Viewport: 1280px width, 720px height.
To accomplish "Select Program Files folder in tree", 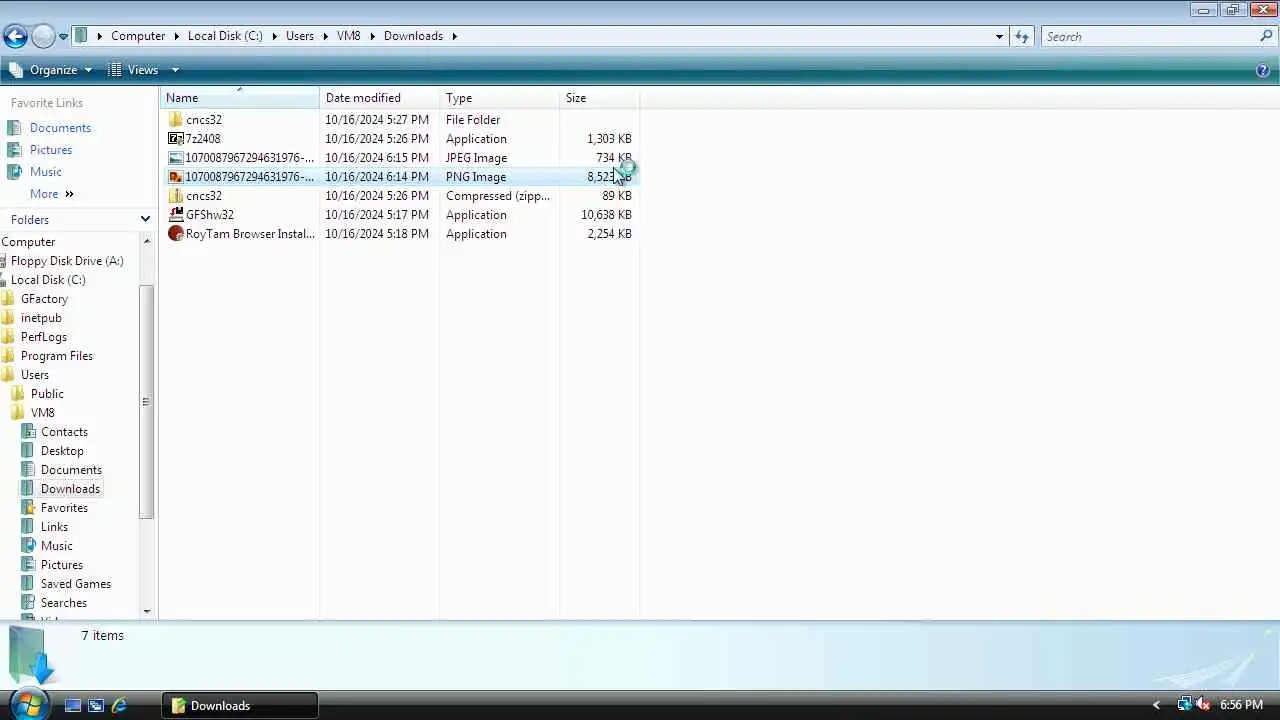I will click(x=57, y=356).
